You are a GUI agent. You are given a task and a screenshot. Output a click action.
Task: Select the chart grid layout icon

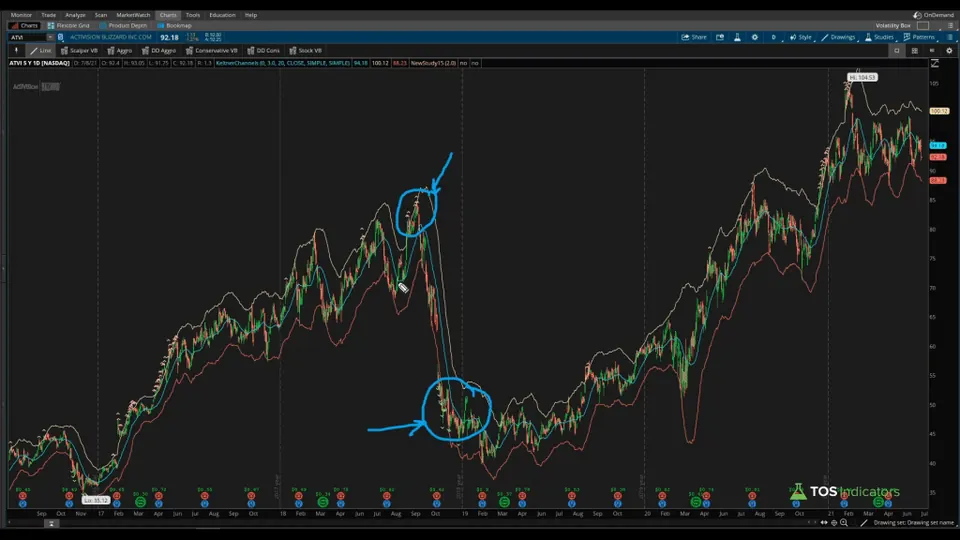915,51
